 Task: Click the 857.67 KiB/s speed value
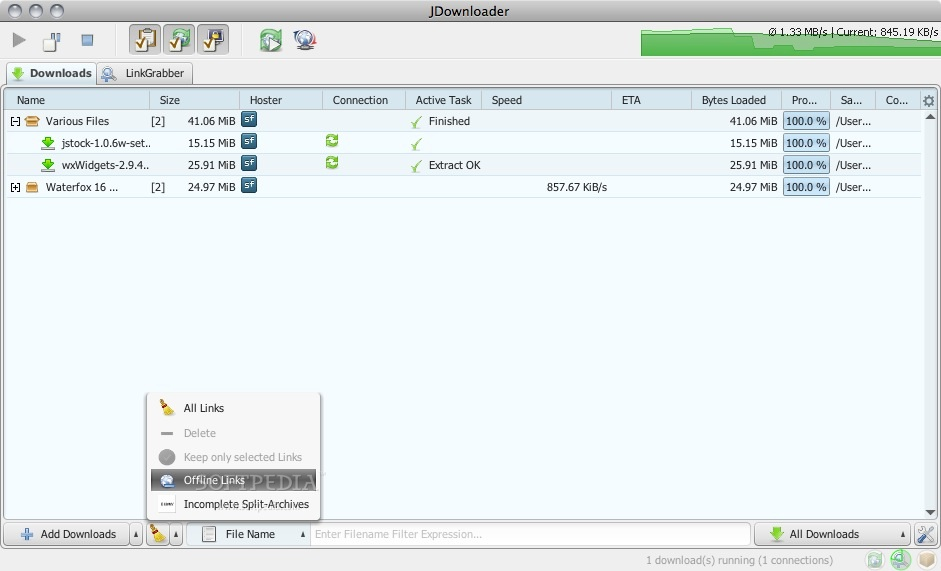tap(577, 187)
